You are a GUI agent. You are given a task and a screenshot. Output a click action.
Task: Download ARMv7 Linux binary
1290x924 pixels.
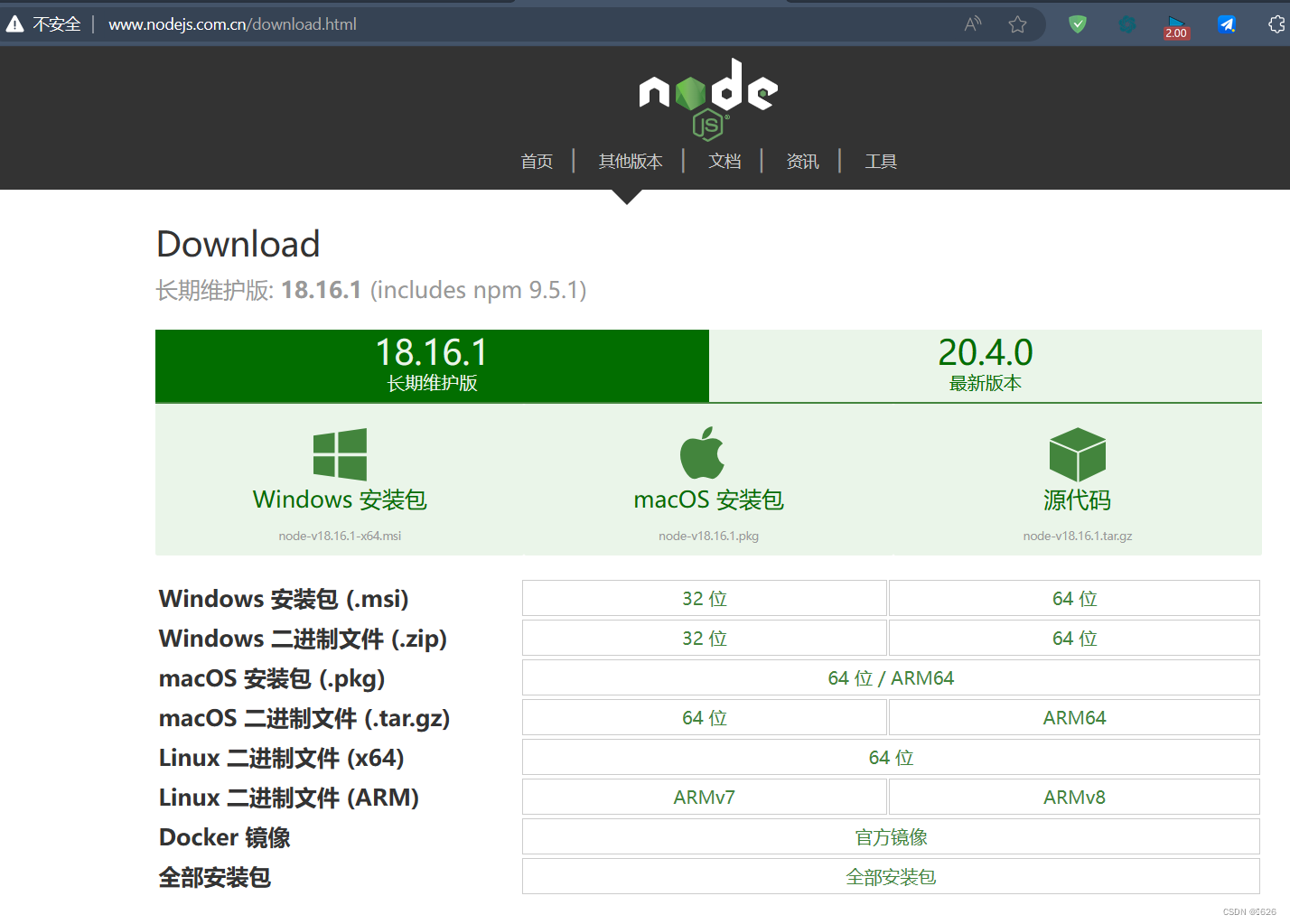(x=705, y=797)
